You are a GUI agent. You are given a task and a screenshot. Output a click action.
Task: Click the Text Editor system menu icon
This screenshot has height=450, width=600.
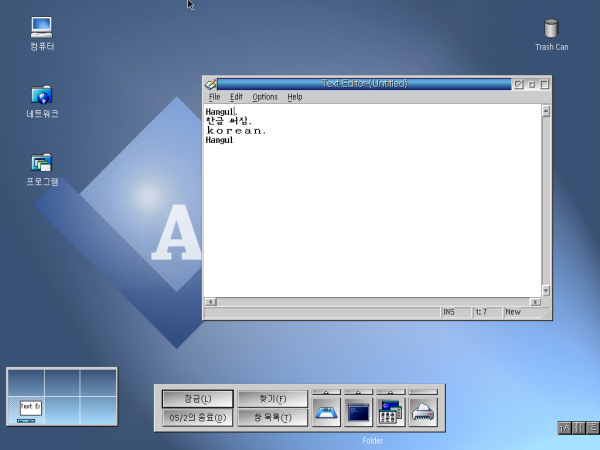pyautogui.click(x=210, y=84)
